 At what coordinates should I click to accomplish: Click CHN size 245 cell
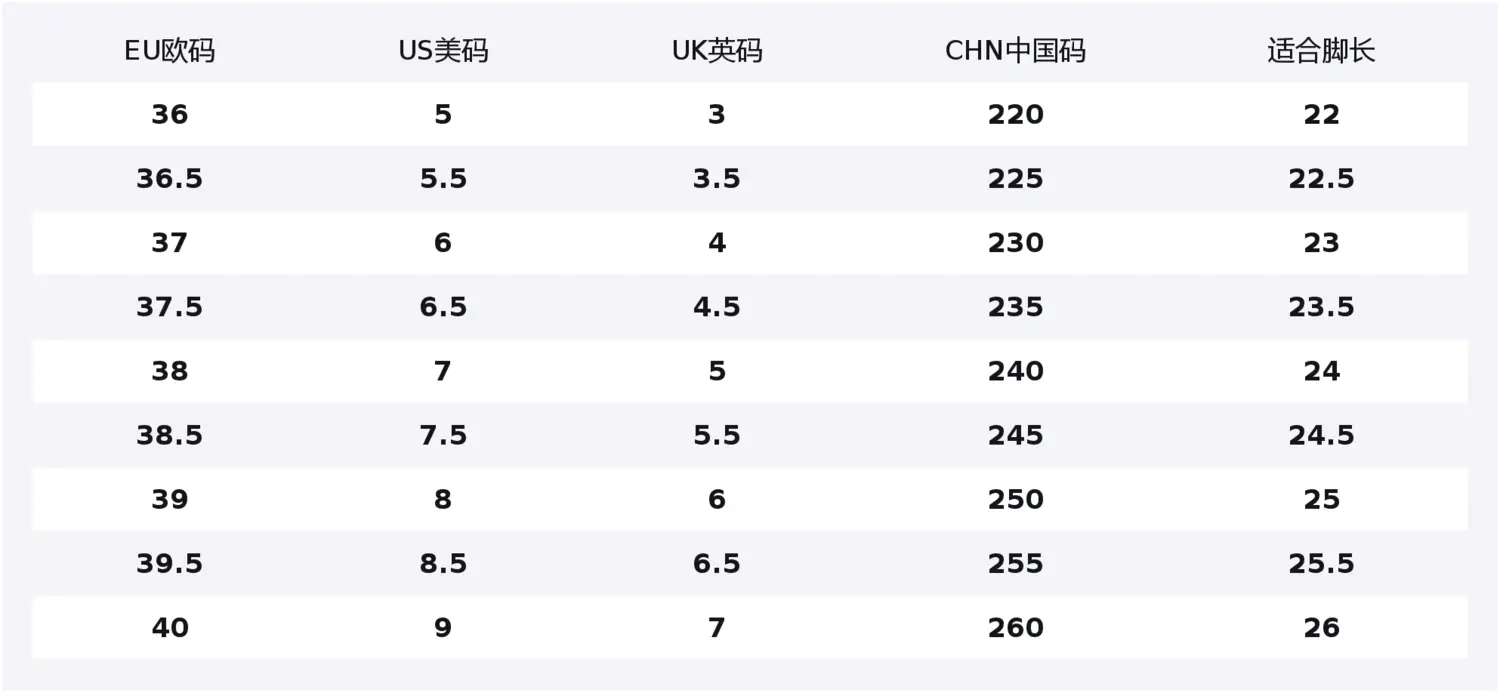(1015, 435)
